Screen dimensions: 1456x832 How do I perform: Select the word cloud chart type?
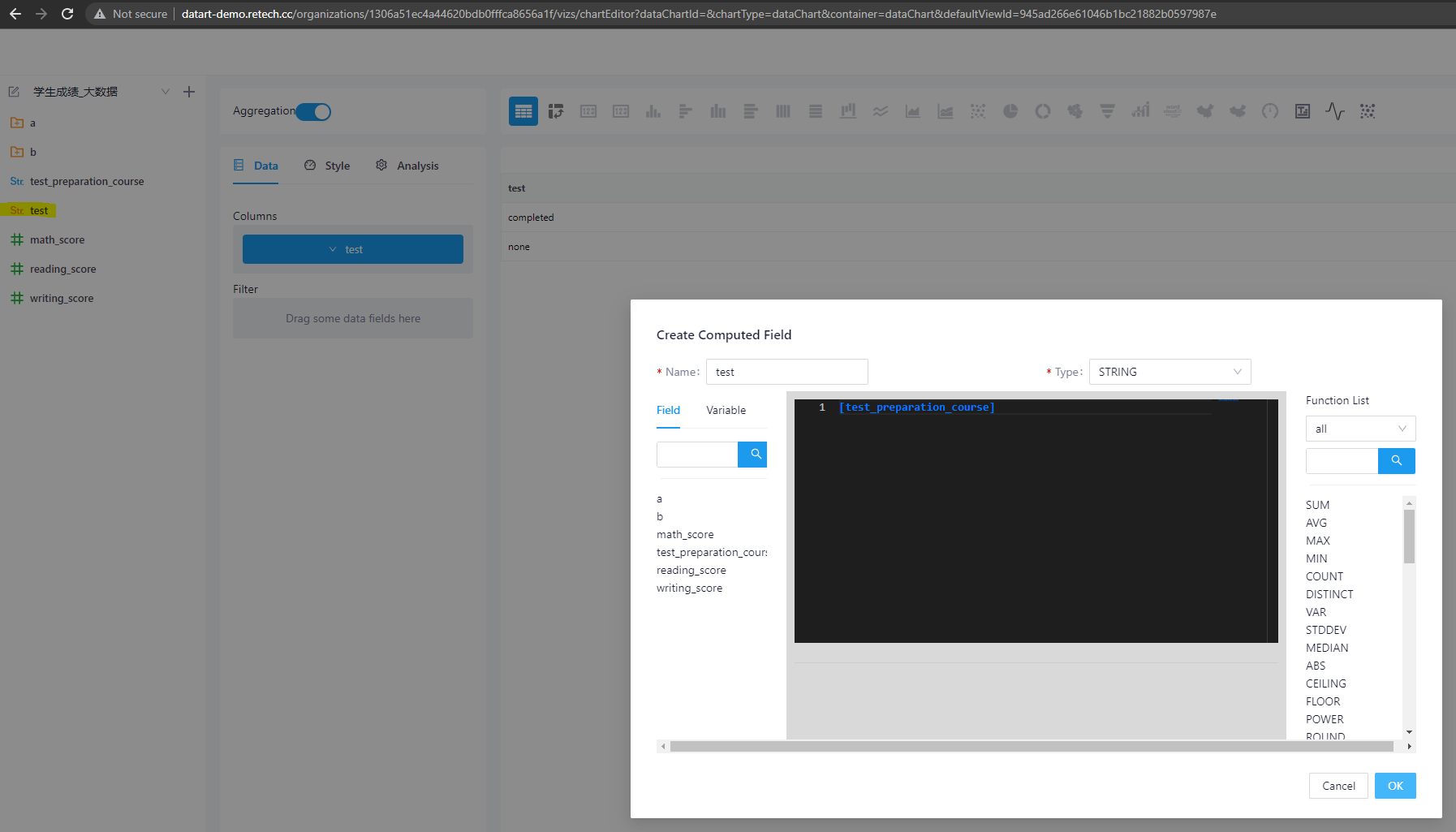[1172, 111]
